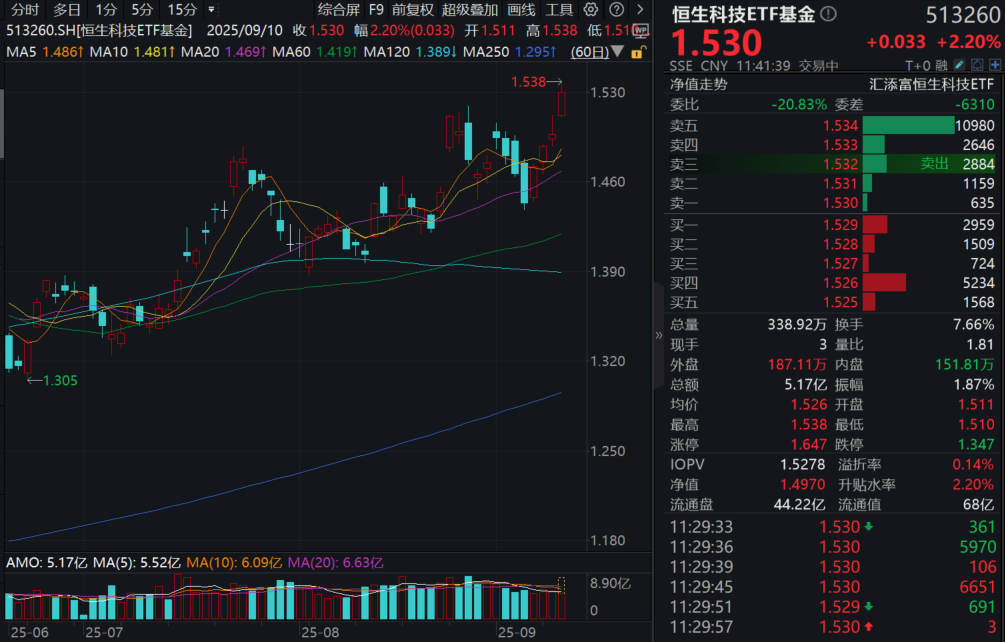Image resolution: width=1005 pixels, height=642 pixels.
Task: Click the latest candlestick at 1.538 high
Action: pyautogui.click(x=561, y=102)
